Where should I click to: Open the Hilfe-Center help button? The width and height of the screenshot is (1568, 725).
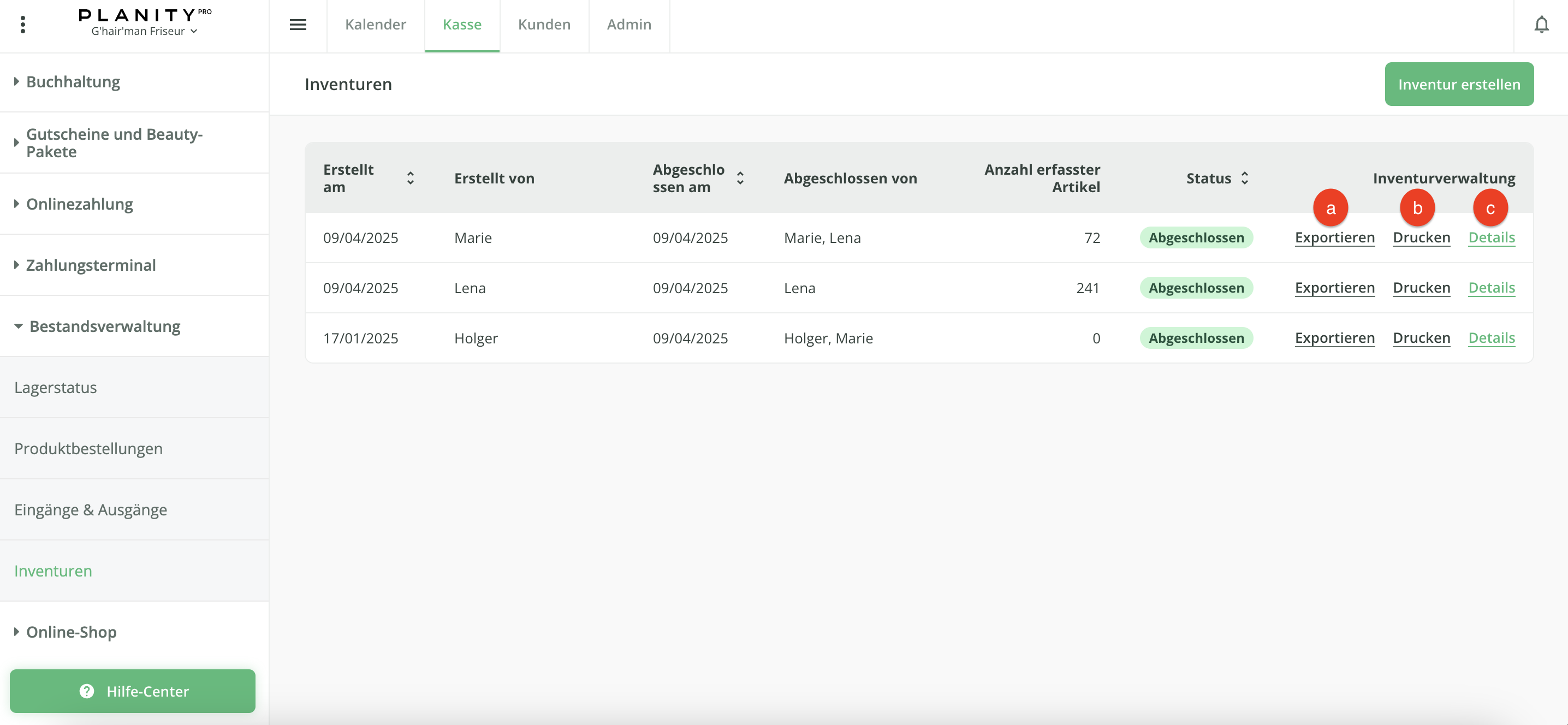click(133, 691)
